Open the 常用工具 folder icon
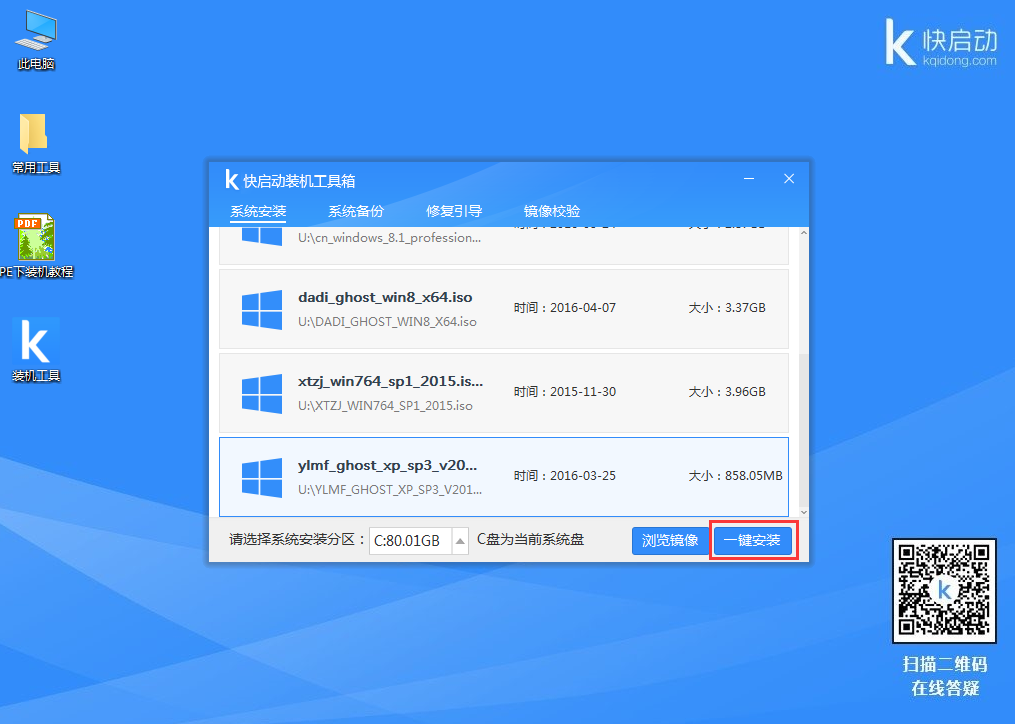The width and height of the screenshot is (1015, 724). click(x=34, y=140)
